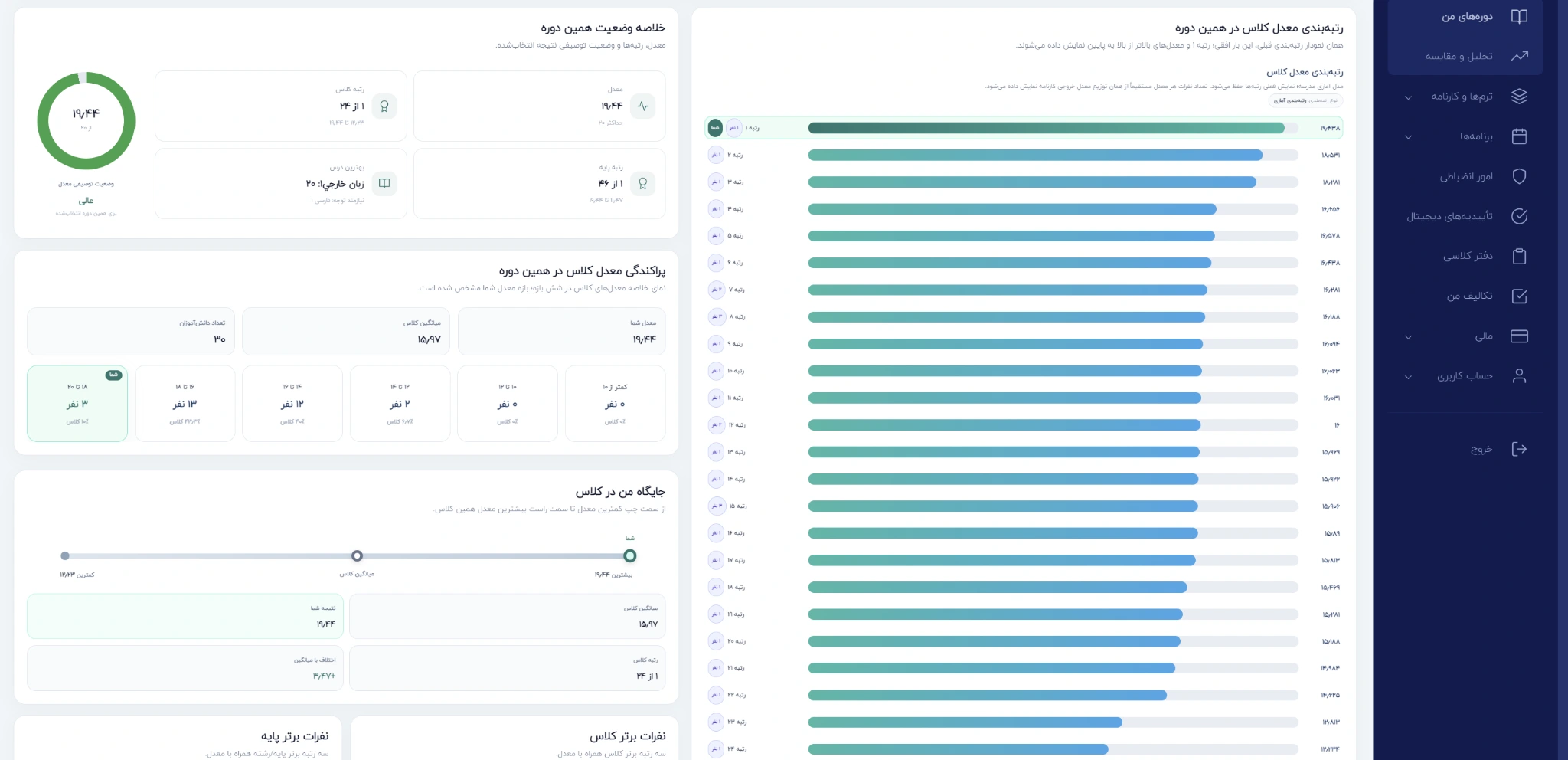The height and width of the screenshot is (760, 1568).
Task: Open دفتر کلاسی clipboard icon
Action: tap(1519, 256)
